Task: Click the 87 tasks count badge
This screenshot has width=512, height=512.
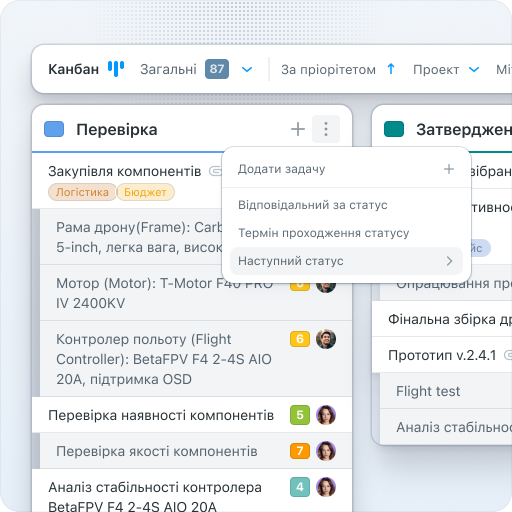Action: (217, 69)
